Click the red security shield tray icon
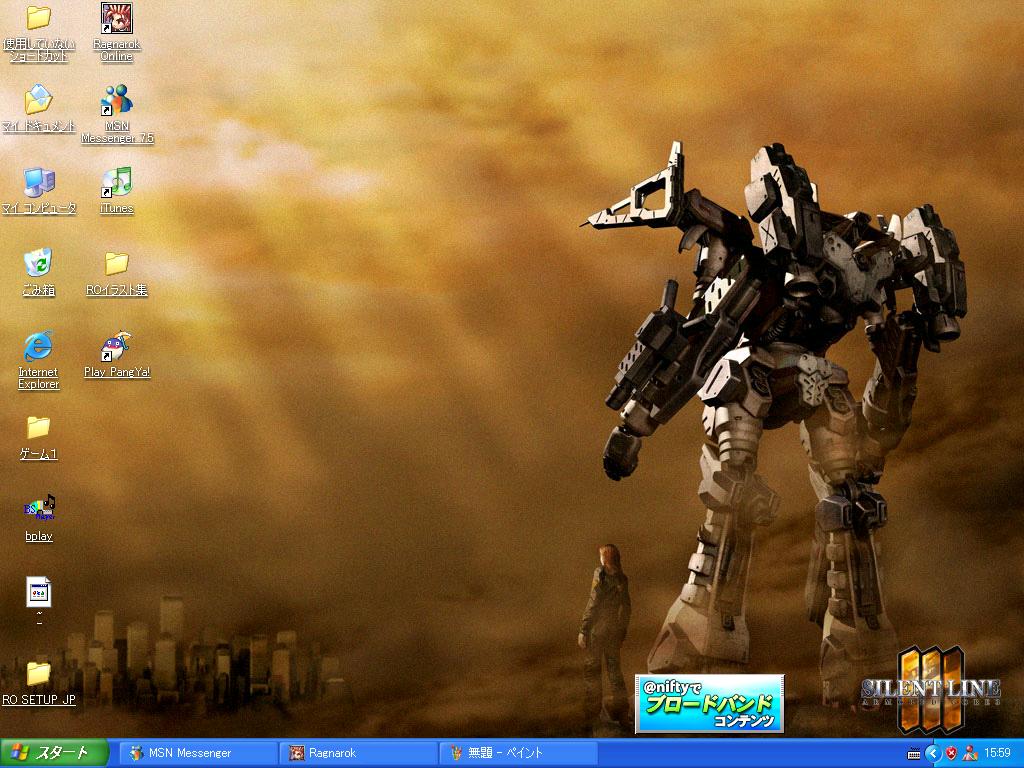The image size is (1024, 768). [x=952, y=754]
